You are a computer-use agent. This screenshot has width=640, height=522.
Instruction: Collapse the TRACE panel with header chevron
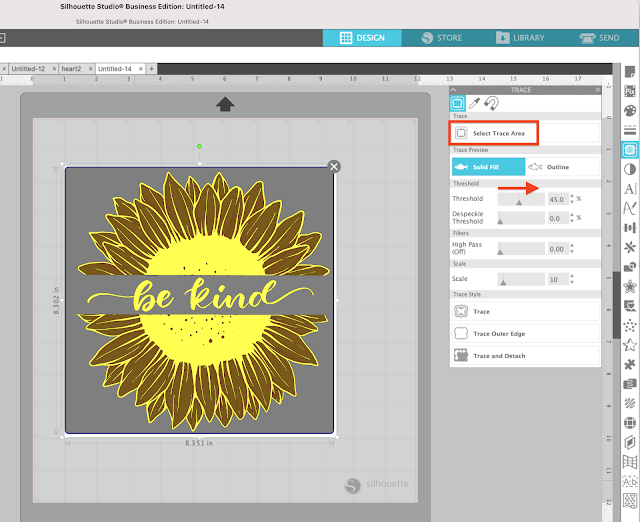point(453,90)
